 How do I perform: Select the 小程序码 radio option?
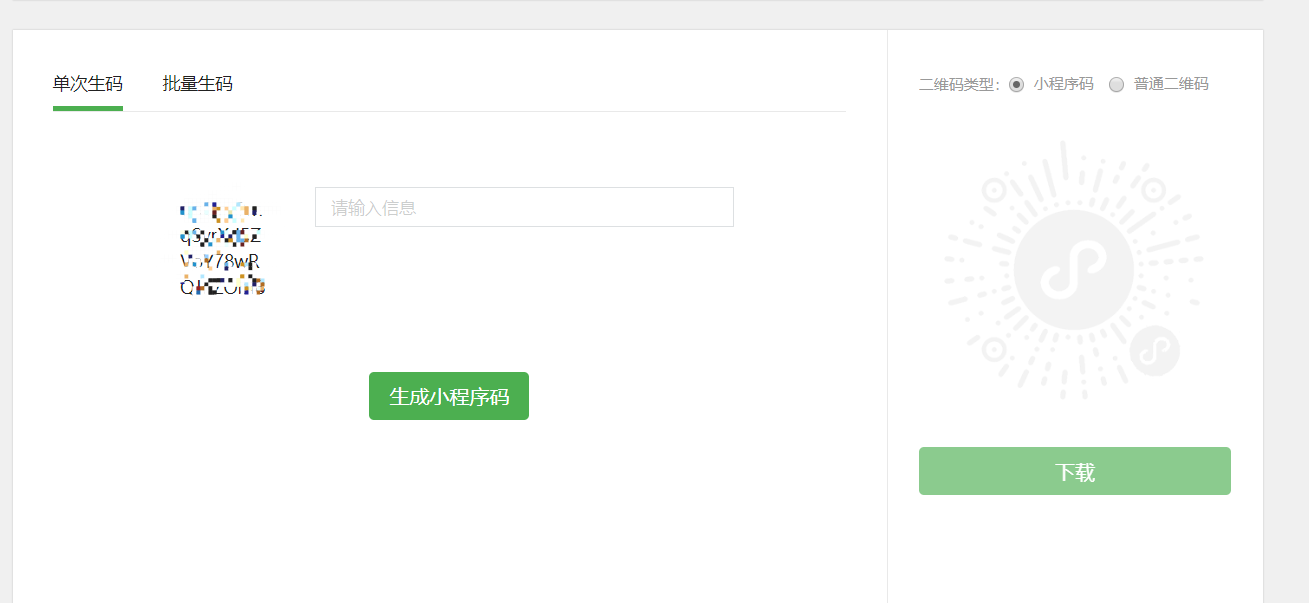tap(1016, 84)
